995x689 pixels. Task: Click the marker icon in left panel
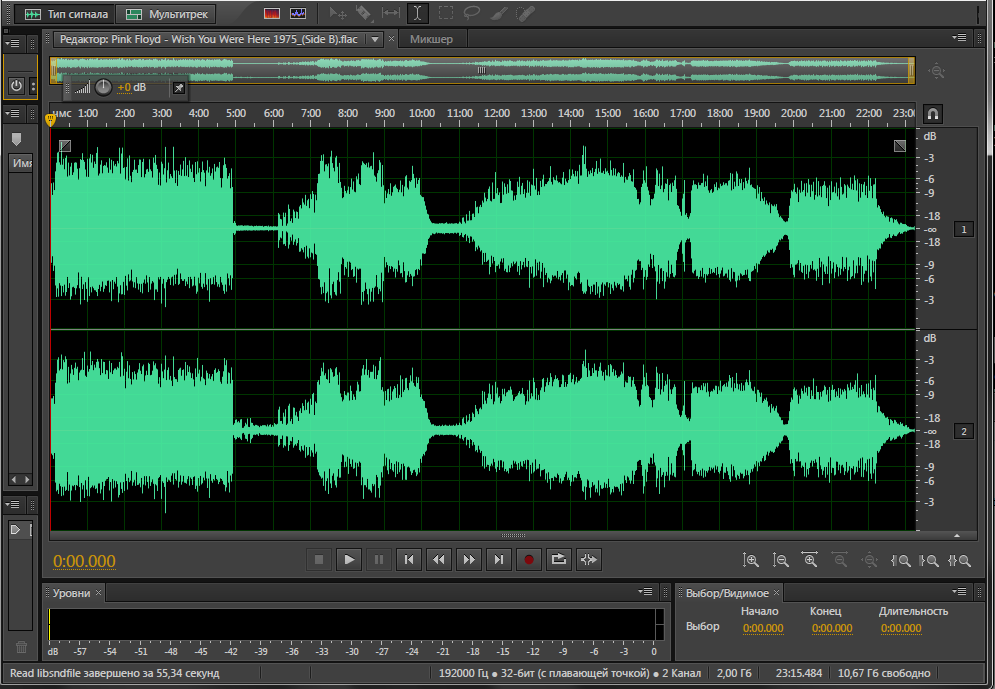click(x=16, y=140)
